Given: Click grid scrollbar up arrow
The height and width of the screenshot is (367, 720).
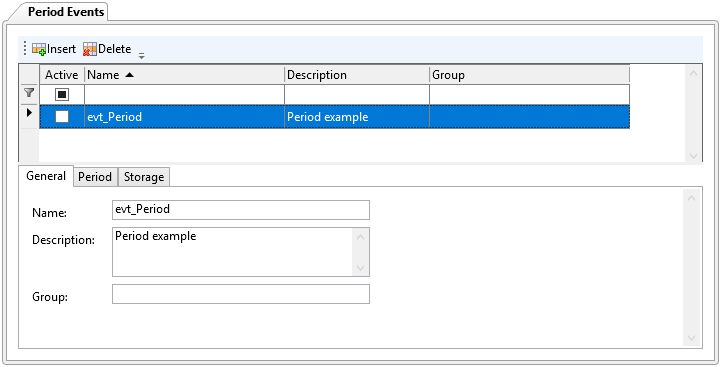Looking at the screenshot, I should point(693,73).
